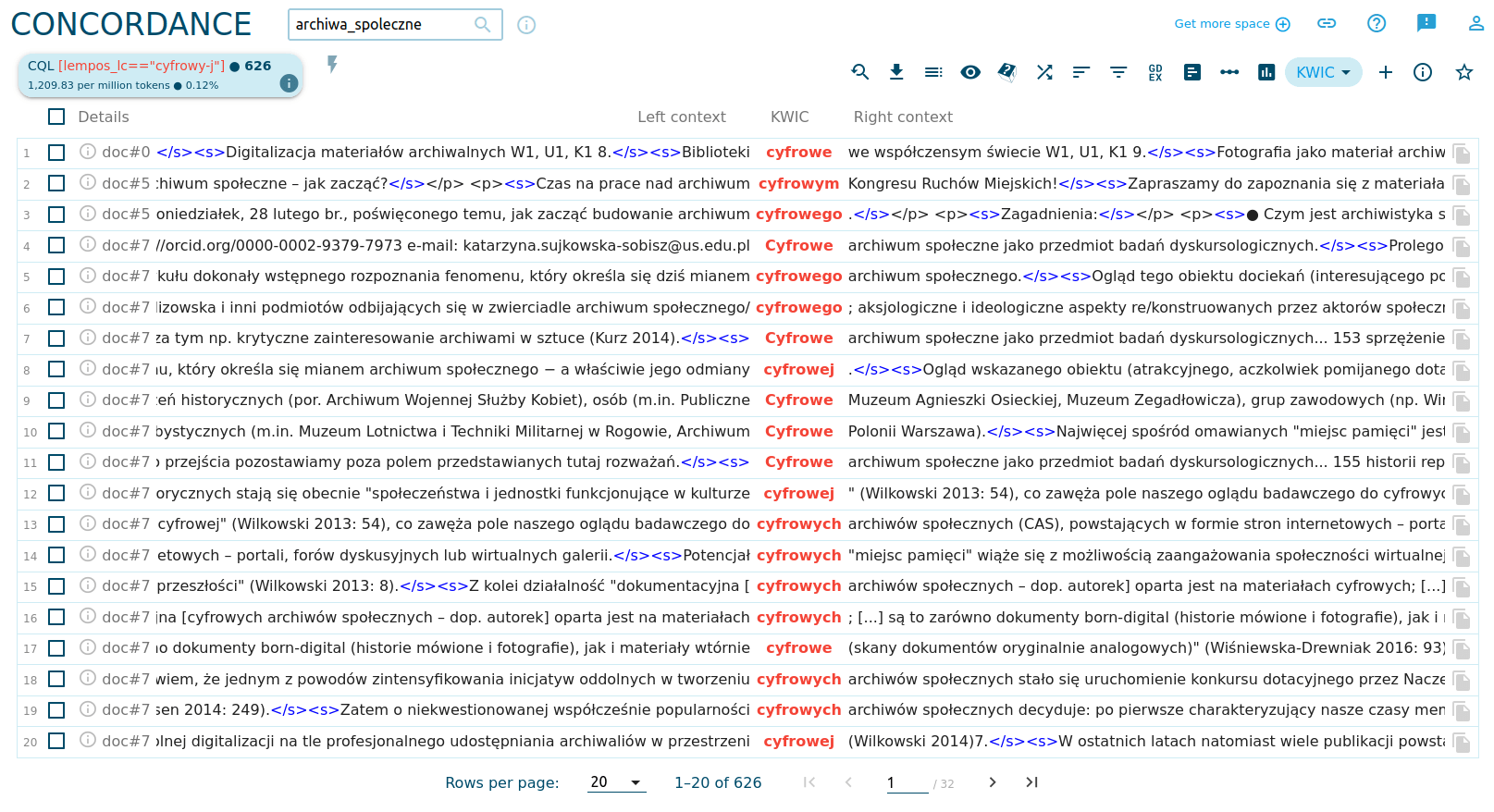This screenshot has height=812, width=1494.
Task: Click the doc#5 reference in row 2
Action: click(126, 184)
